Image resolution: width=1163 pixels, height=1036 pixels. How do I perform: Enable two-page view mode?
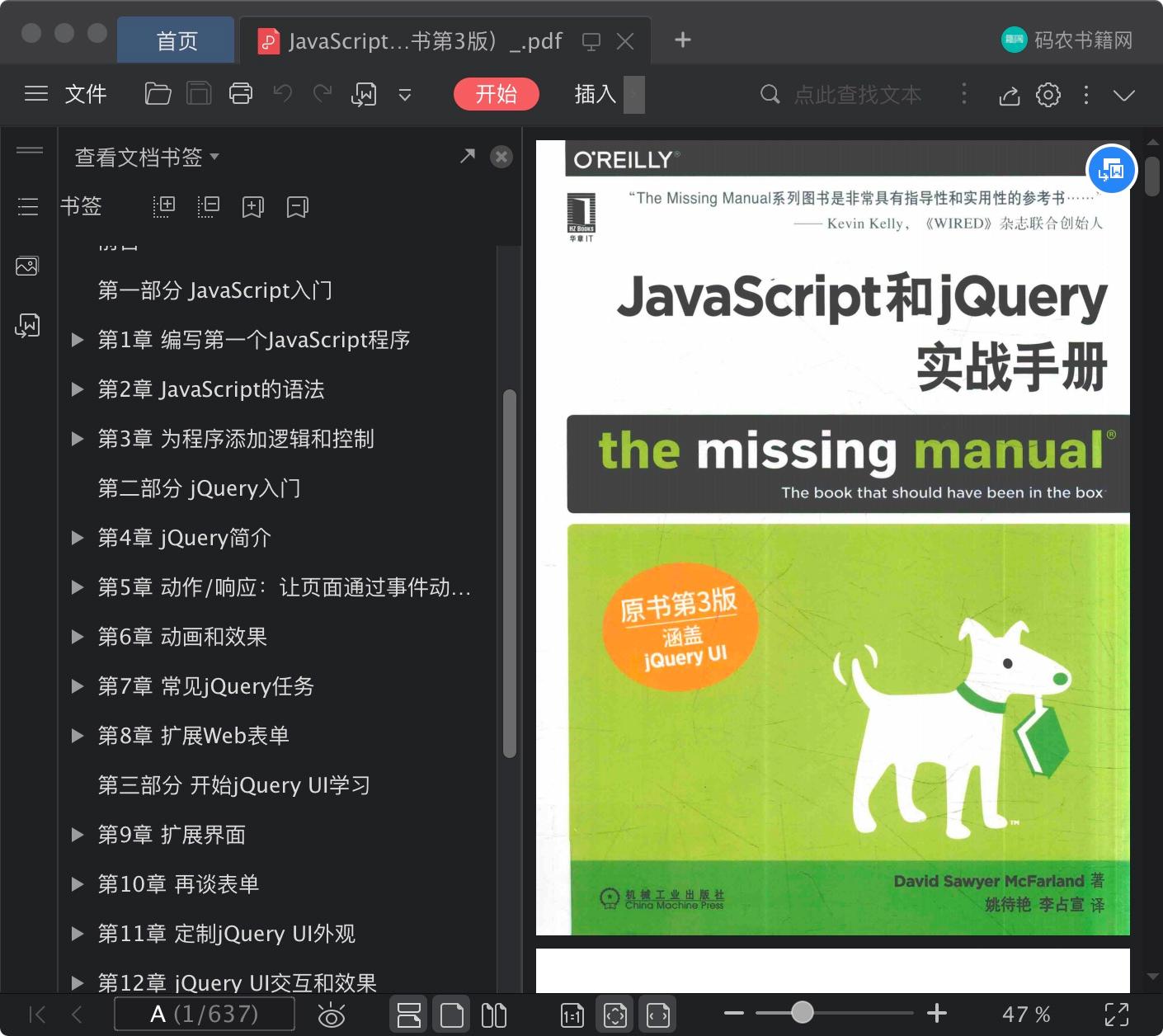[494, 1015]
